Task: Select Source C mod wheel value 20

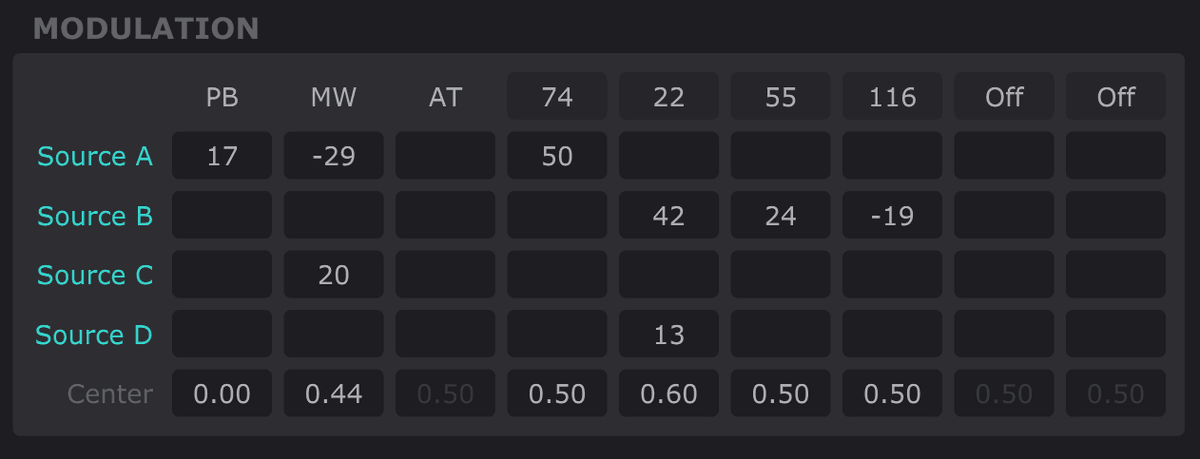Action: tap(334, 275)
